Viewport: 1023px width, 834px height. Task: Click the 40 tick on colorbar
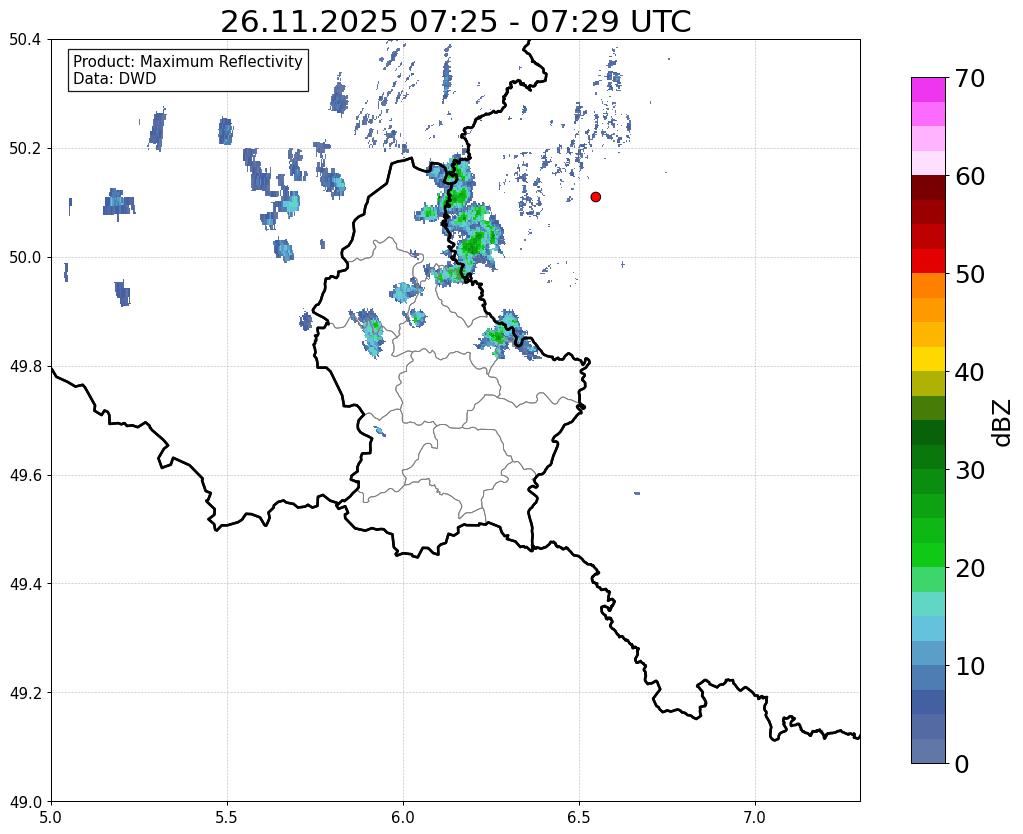[970, 372]
